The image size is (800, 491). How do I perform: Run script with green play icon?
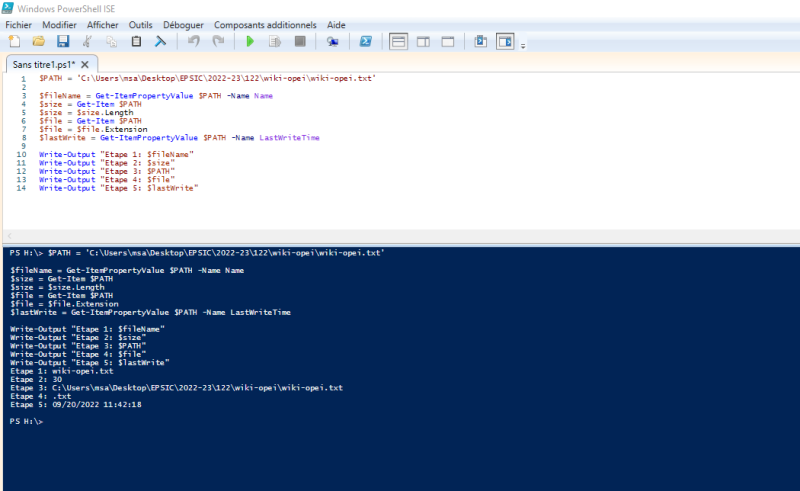[250, 41]
